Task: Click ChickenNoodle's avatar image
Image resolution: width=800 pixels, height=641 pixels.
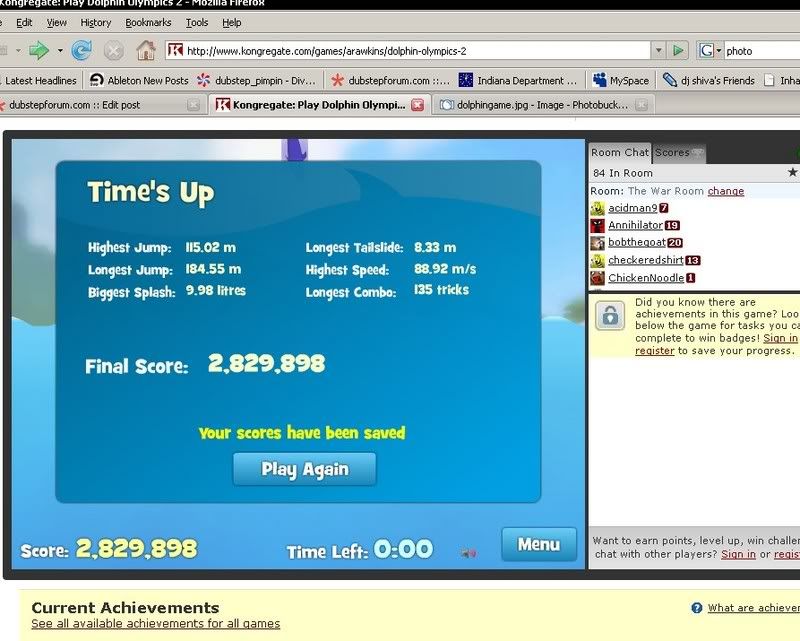Action: pos(597,278)
